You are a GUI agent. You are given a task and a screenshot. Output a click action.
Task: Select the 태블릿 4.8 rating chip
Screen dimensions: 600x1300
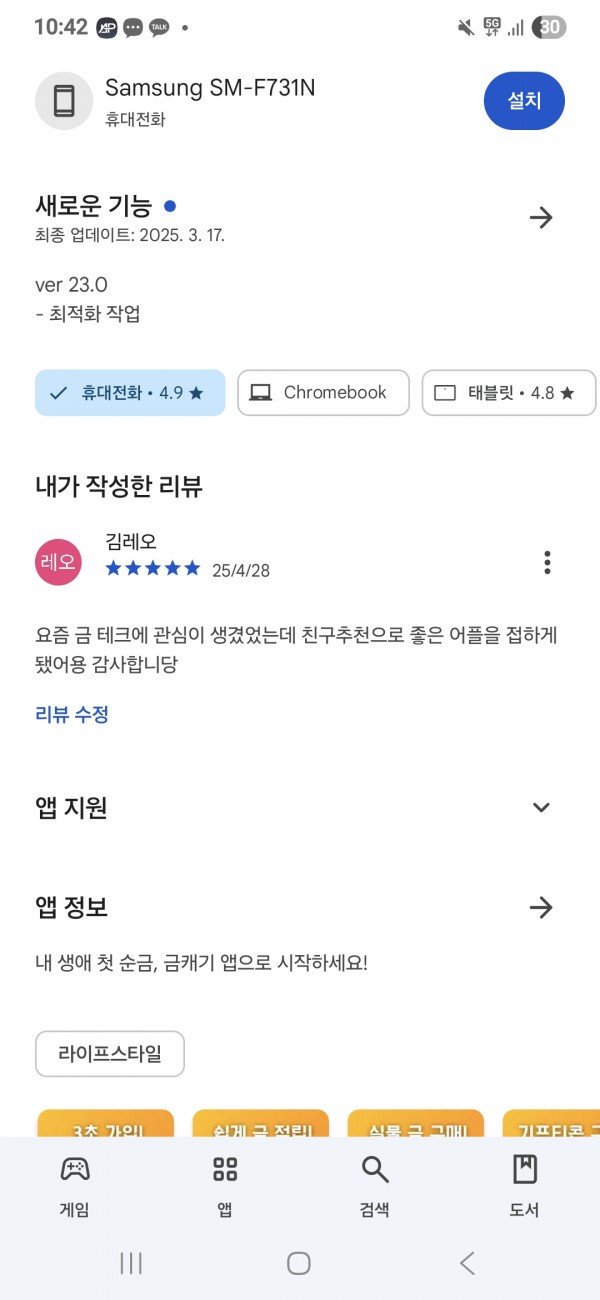[509, 393]
